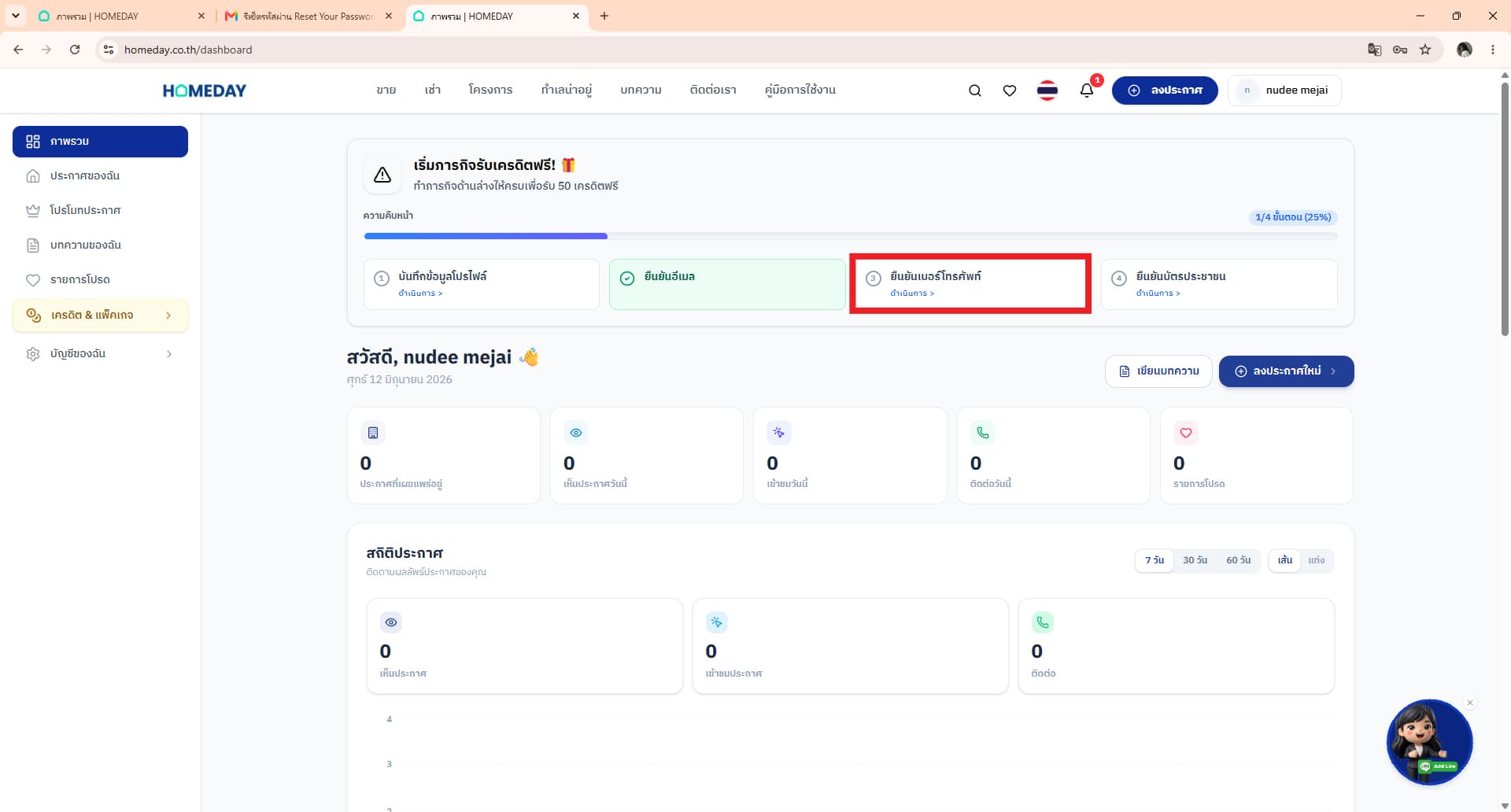Open the password manager key icon
This screenshot has height=812, width=1511.
coord(1400,50)
